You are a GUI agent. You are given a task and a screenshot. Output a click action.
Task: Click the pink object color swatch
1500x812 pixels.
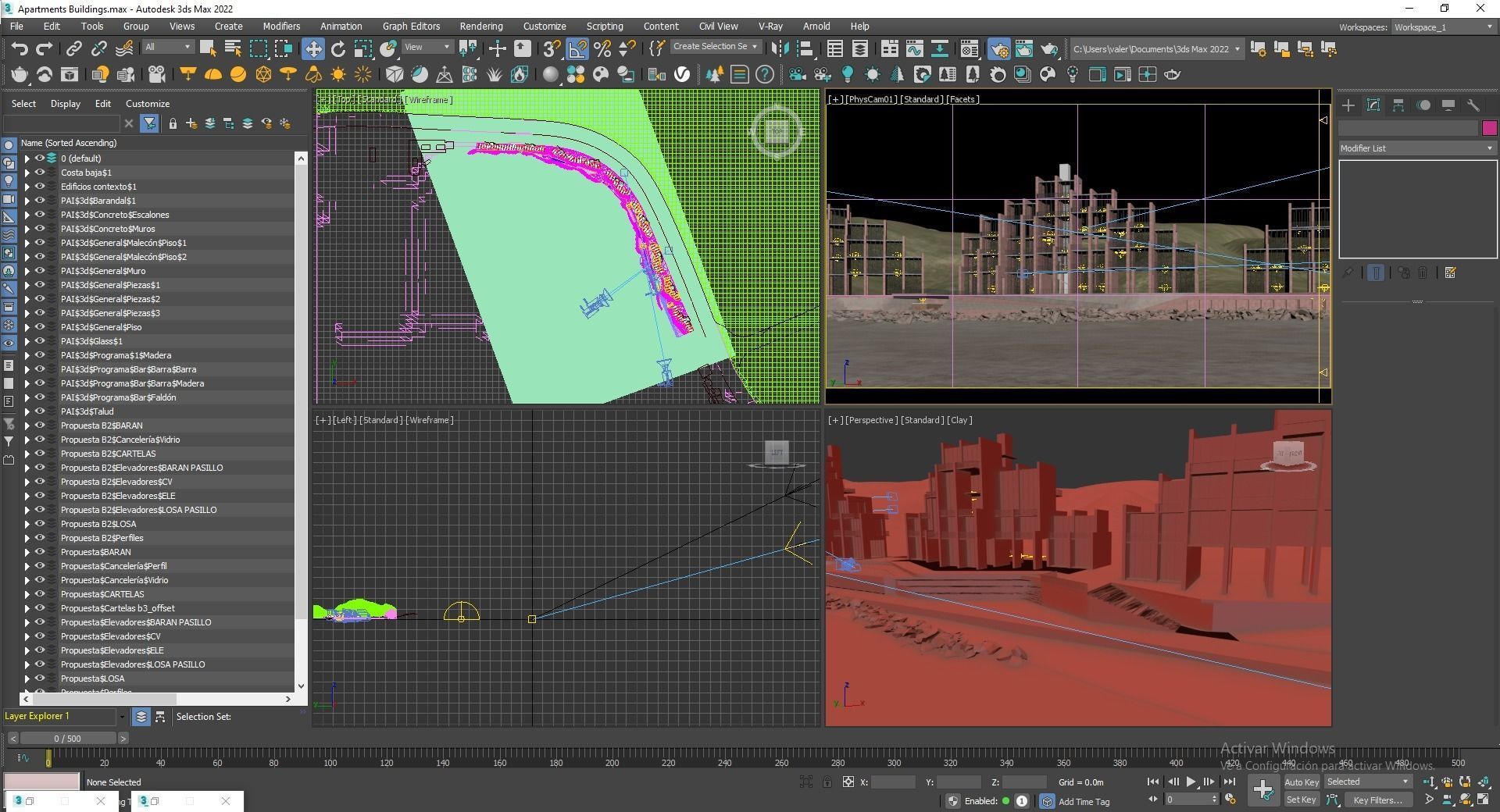click(1489, 128)
